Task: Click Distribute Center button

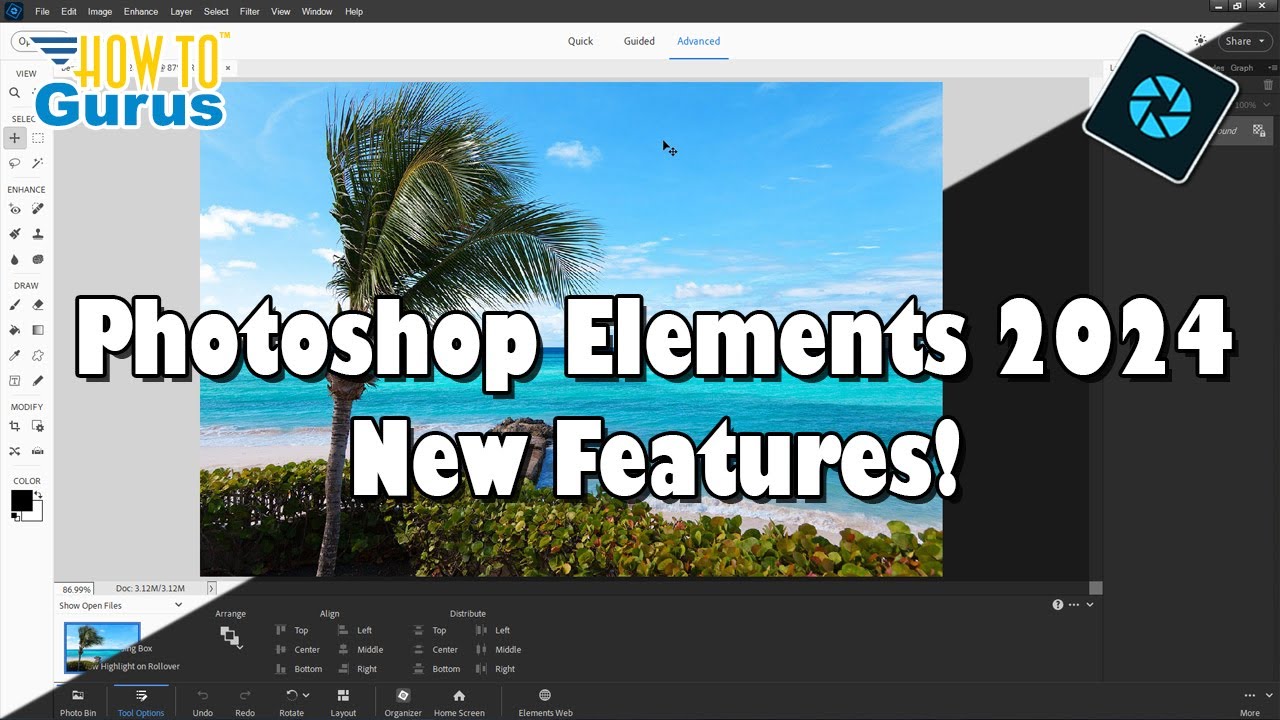Action: (x=436, y=650)
